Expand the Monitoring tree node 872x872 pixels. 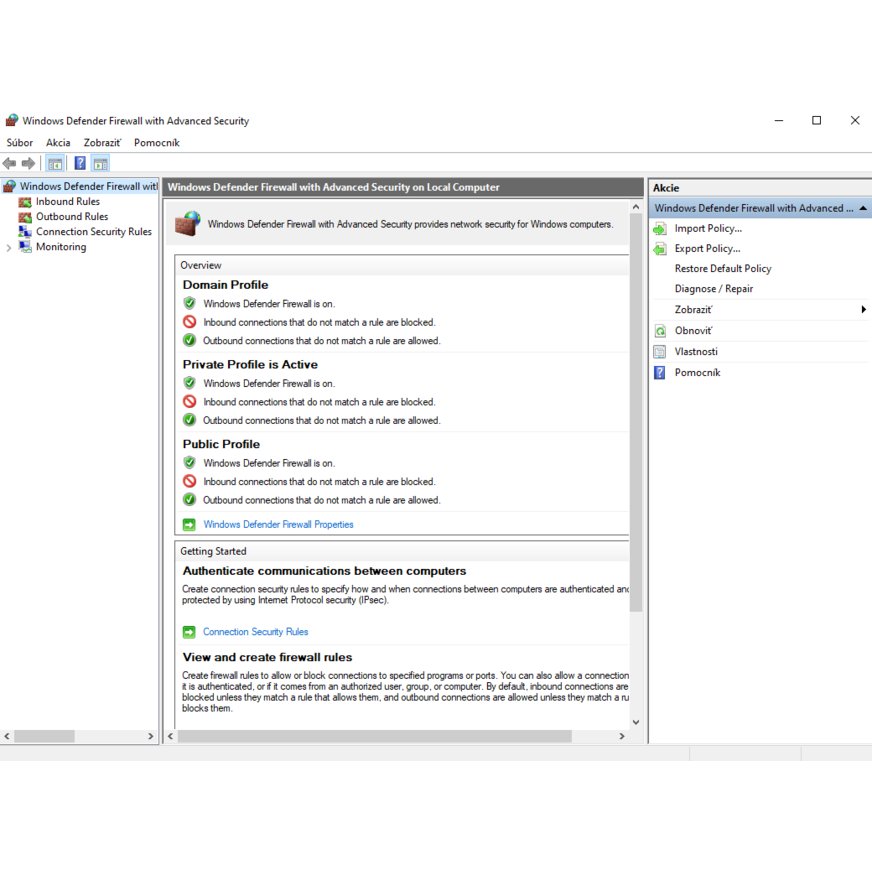coord(9,247)
